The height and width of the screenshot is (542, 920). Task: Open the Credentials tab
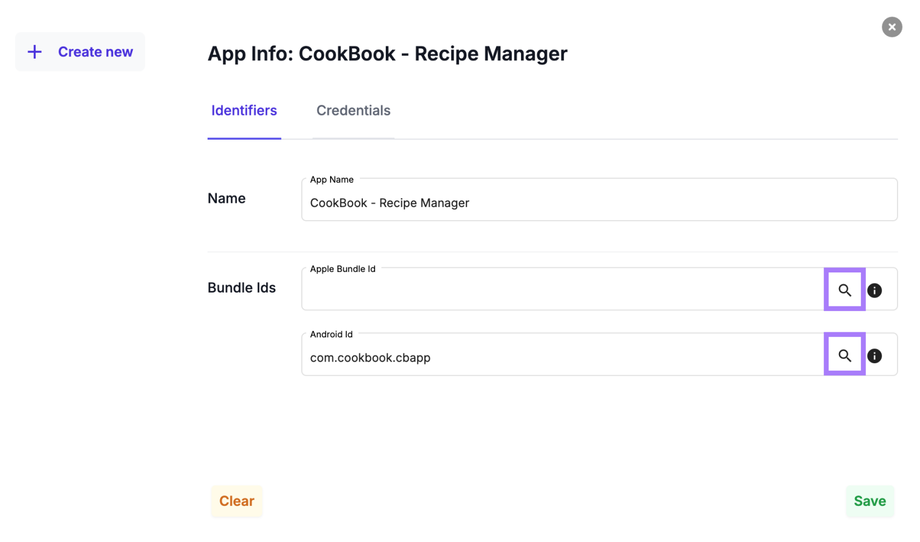pos(353,111)
